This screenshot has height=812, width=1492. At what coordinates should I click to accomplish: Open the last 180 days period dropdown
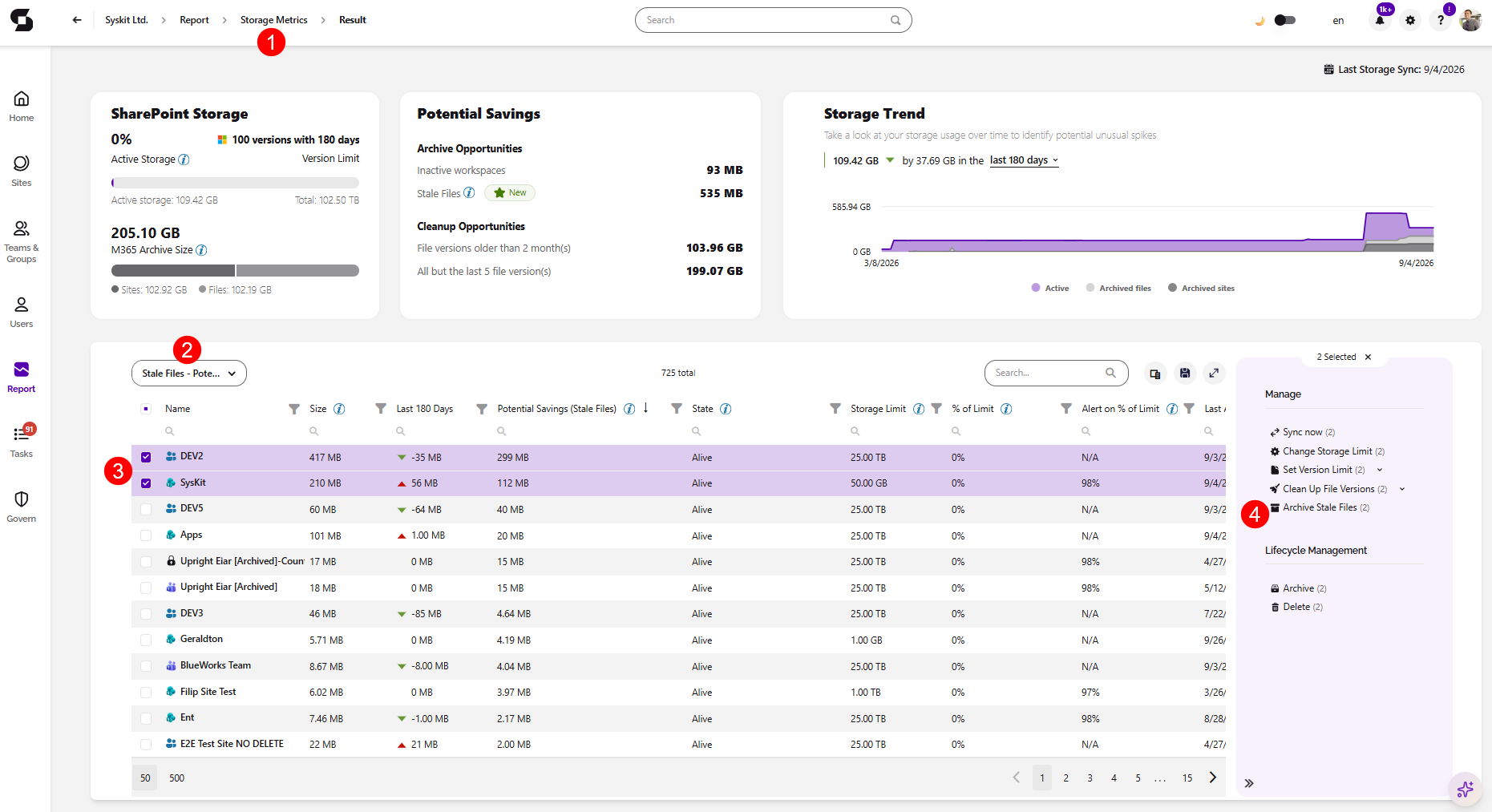click(1024, 160)
